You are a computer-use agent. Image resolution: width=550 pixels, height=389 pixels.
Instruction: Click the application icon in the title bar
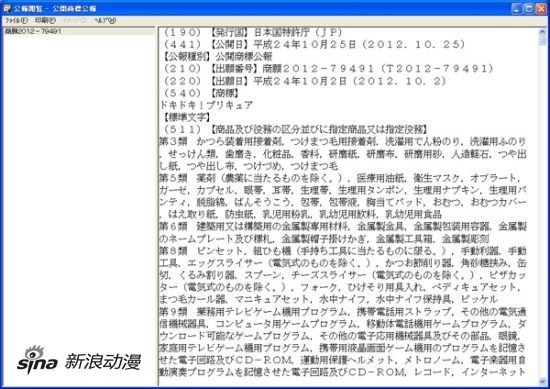coord(7,8)
